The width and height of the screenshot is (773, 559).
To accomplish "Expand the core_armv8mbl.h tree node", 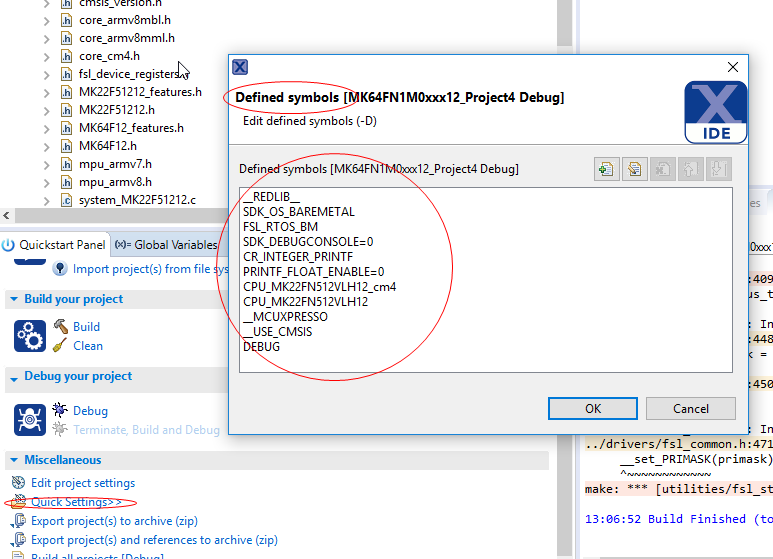I will [x=46, y=21].
